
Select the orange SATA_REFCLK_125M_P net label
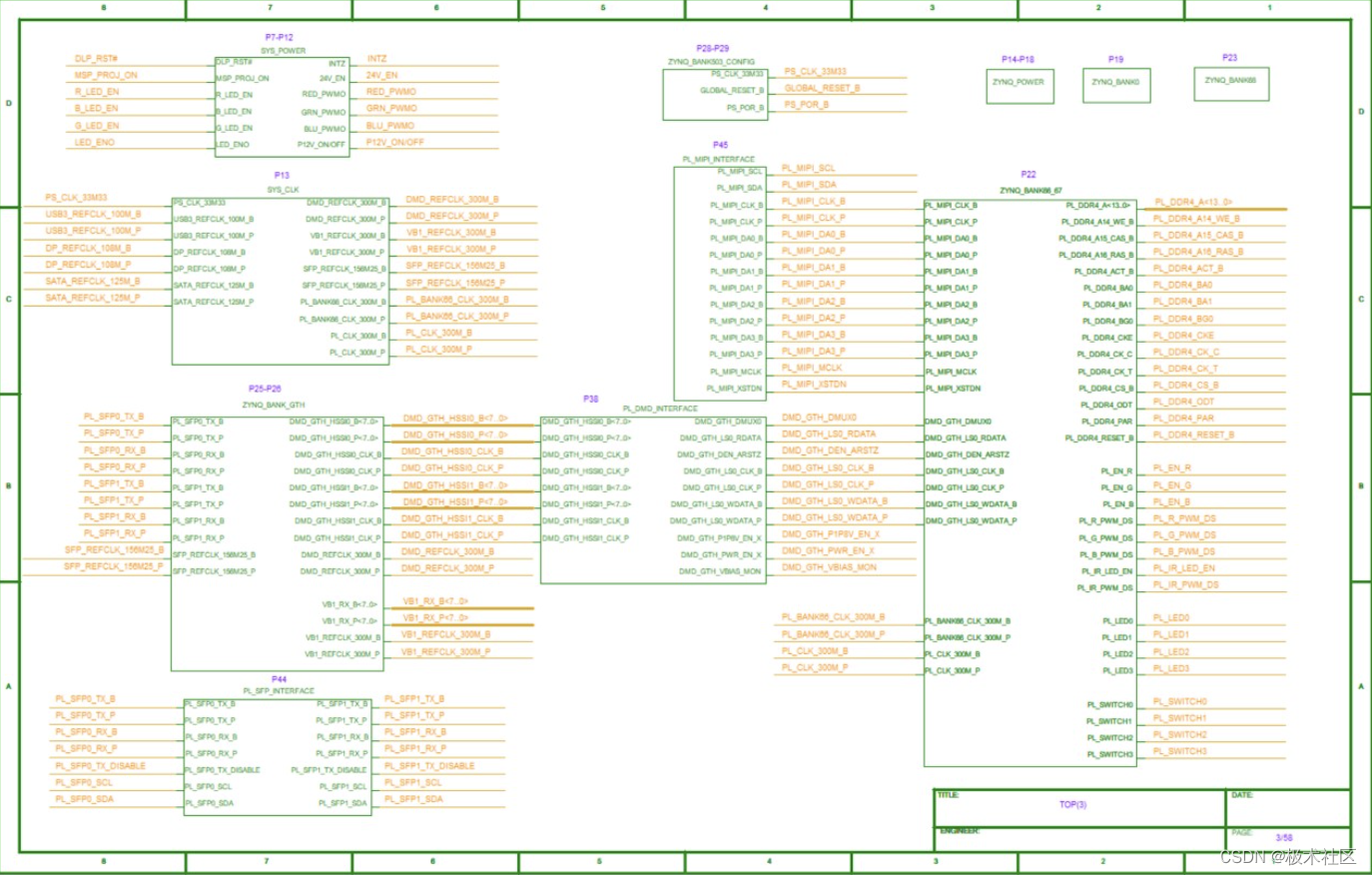click(93, 298)
